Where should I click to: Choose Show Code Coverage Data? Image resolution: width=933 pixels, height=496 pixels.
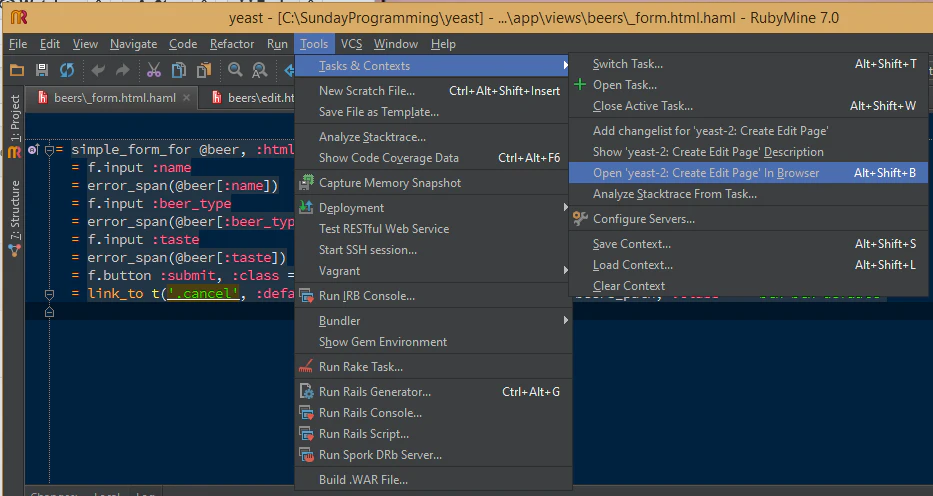[433, 158]
